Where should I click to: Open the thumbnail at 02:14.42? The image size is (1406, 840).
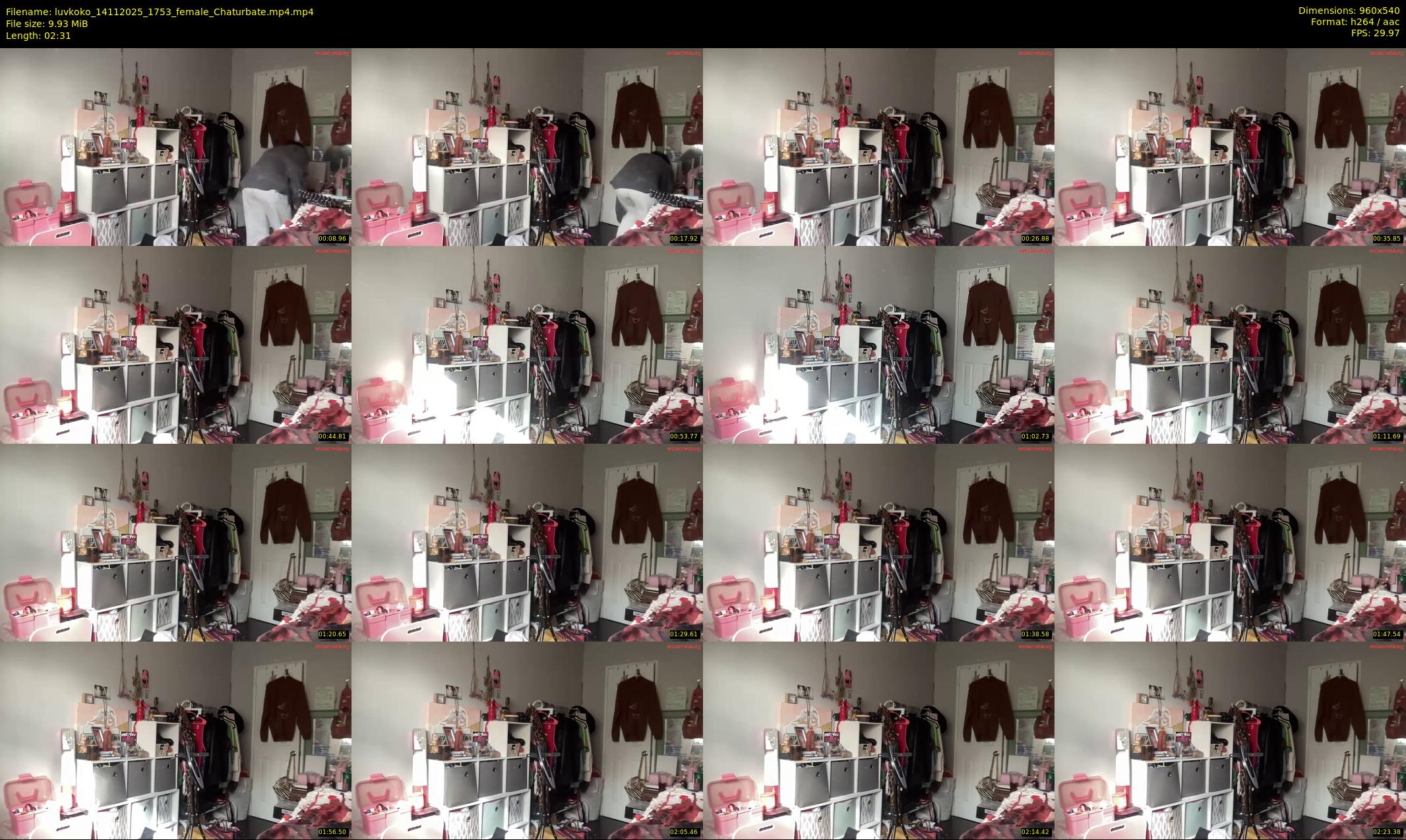click(x=878, y=740)
